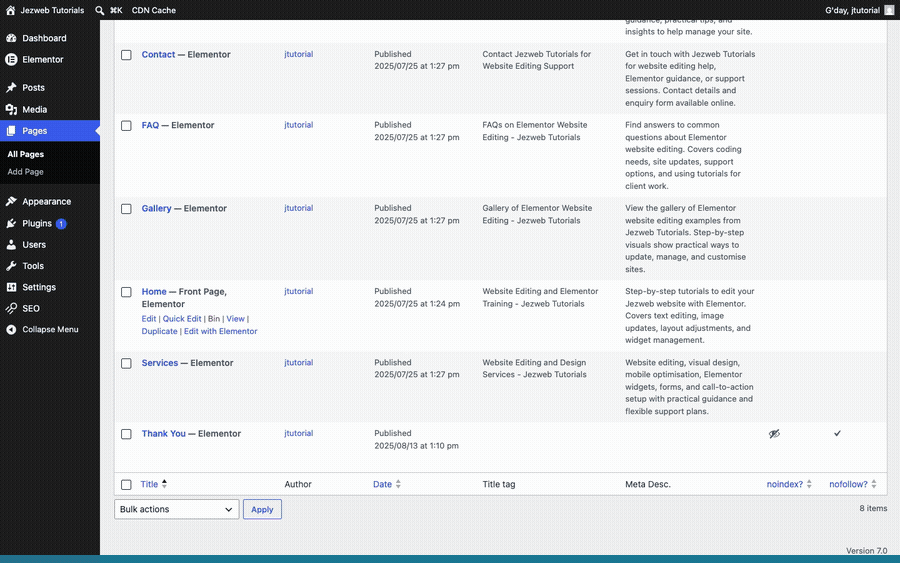The width and height of the screenshot is (900, 563).
Task: Toggle the select-all checkbox in table footer
Action: tap(126, 484)
